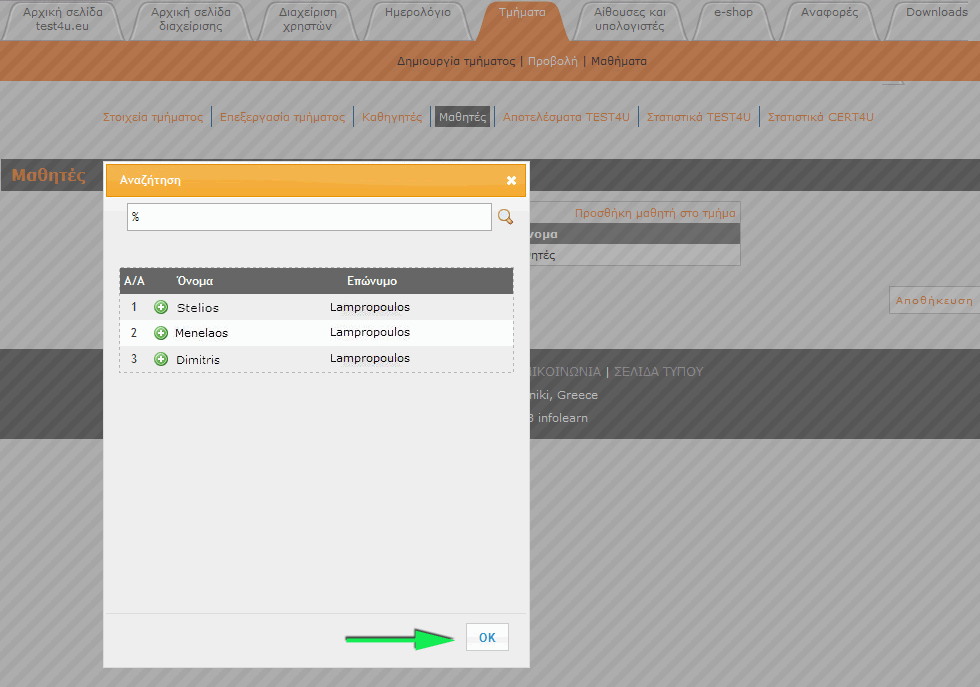Add Dimitris with green plus icon
Image resolution: width=980 pixels, height=687 pixels.
(x=161, y=359)
